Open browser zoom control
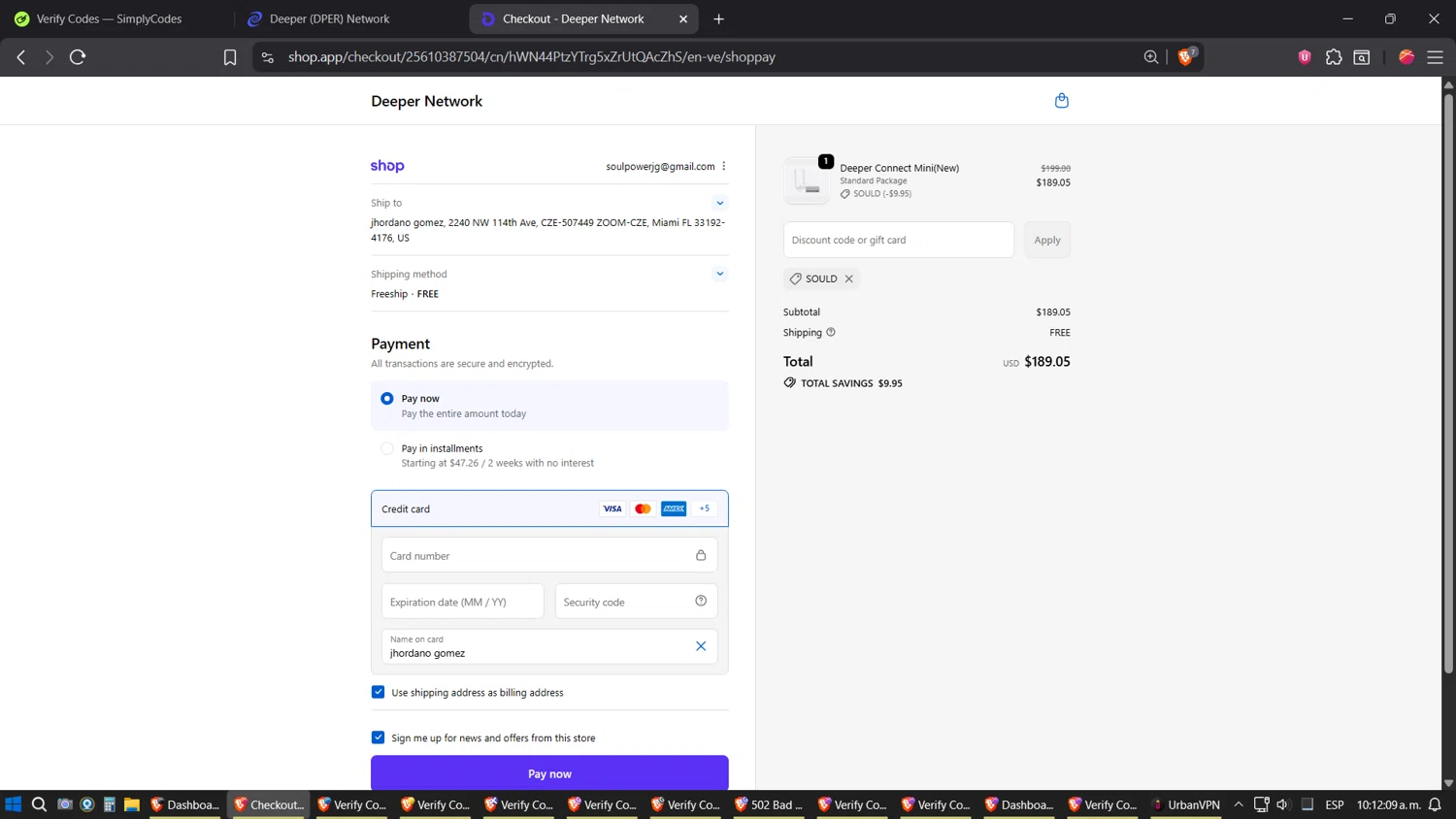Screen dimensions: 1456x819 point(1151,57)
